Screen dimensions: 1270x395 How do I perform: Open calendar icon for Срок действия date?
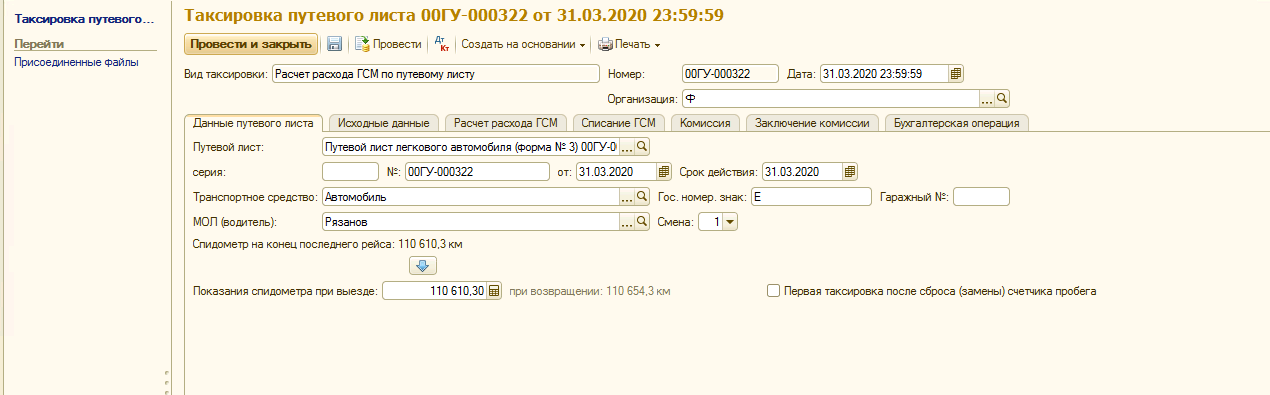tap(850, 171)
